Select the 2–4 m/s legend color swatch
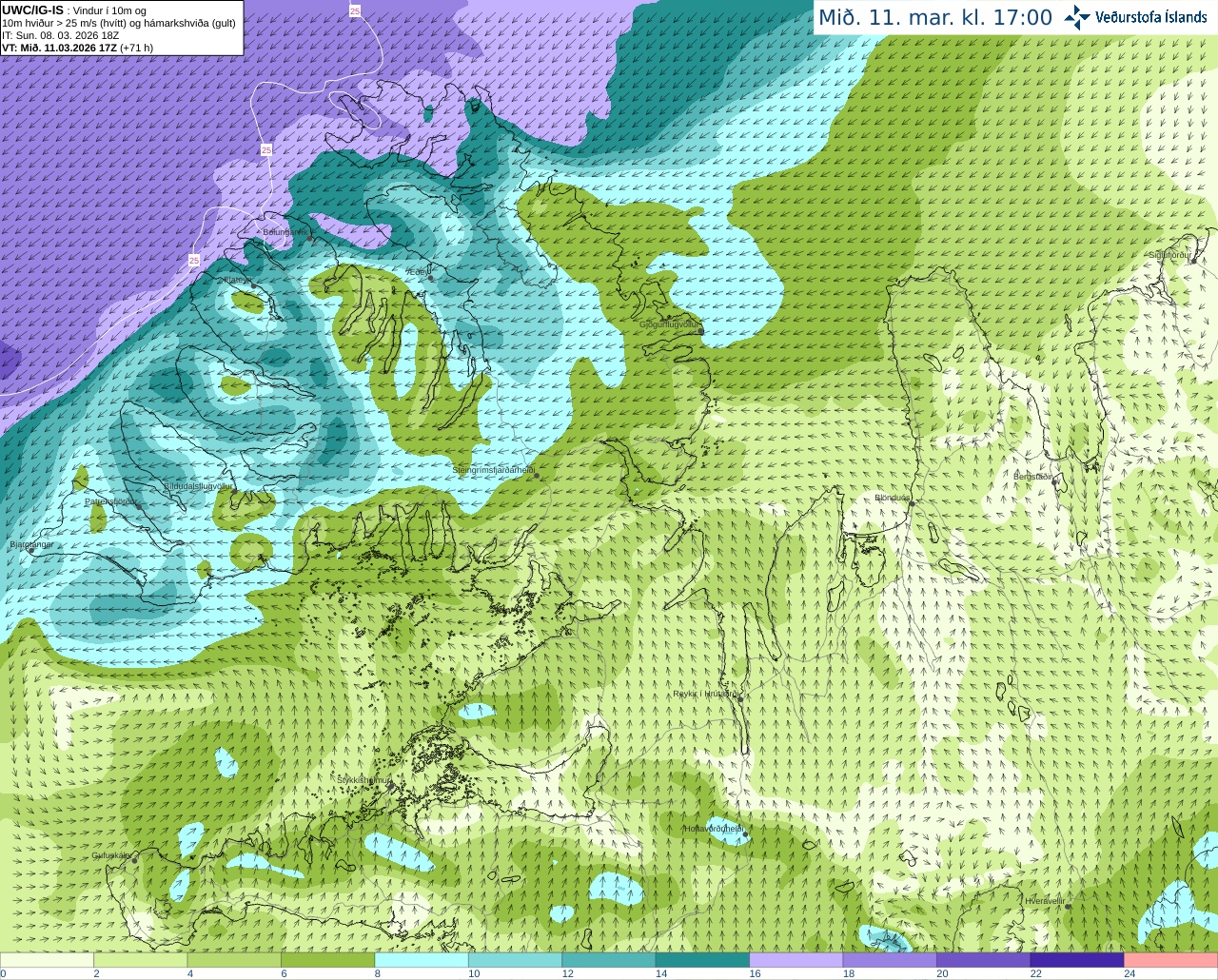Screen dimensions: 1218x980 [141, 960]
